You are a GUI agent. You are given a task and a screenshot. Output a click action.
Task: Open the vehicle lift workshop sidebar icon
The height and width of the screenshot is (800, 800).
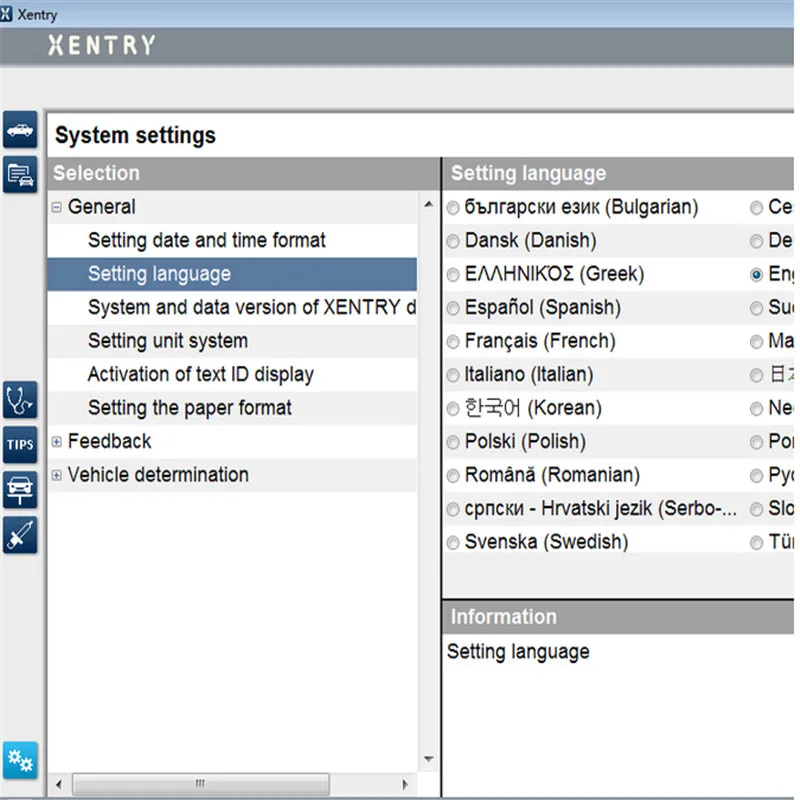20,490
